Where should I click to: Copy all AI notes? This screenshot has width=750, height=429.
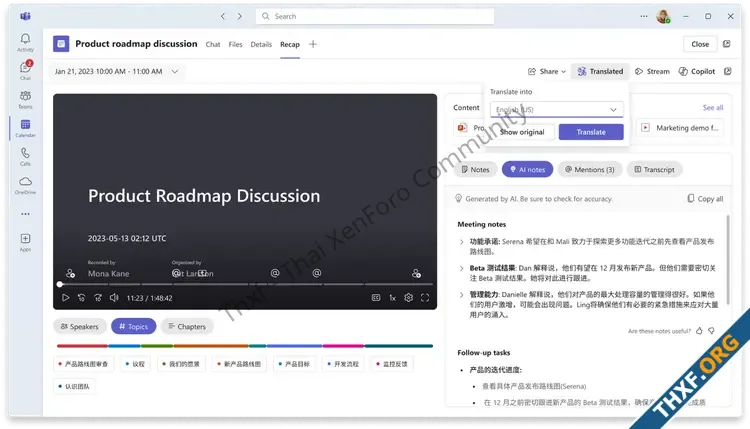(706, 198)
